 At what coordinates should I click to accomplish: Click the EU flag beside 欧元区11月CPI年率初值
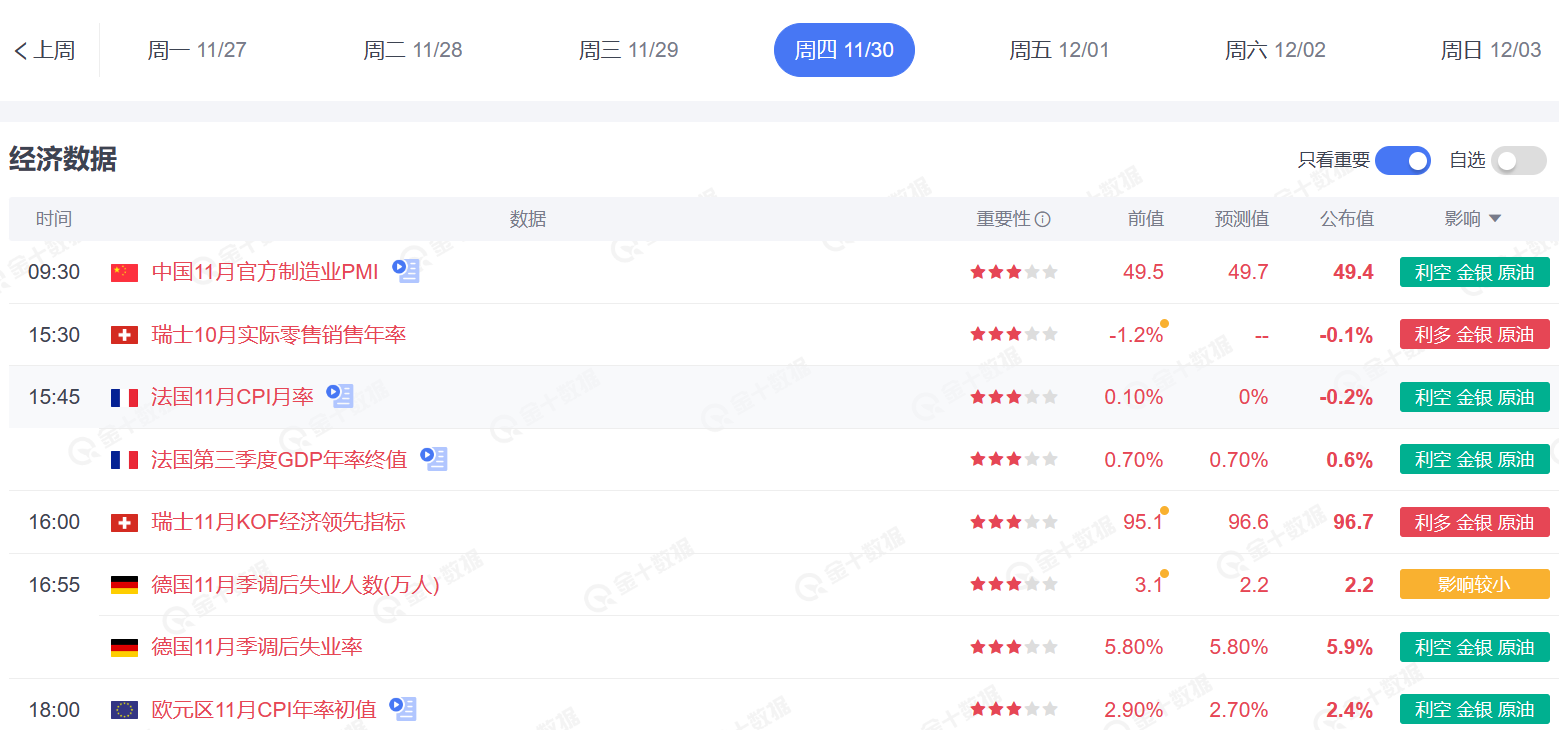[123, 709]
